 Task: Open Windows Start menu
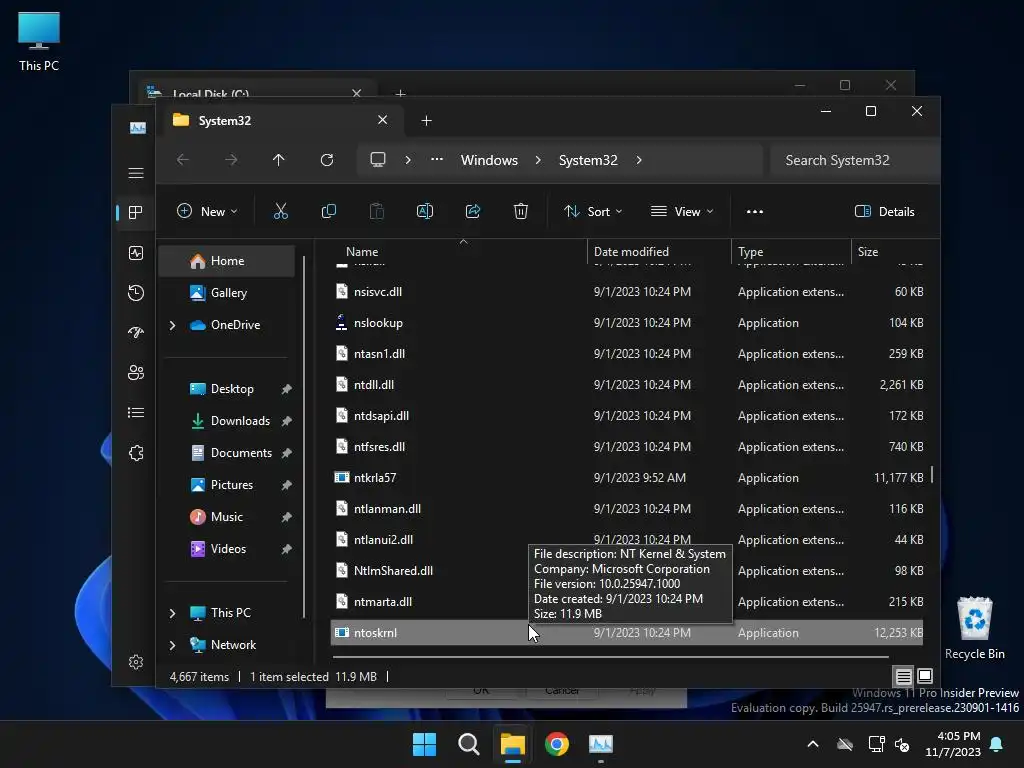pos(424,744)
